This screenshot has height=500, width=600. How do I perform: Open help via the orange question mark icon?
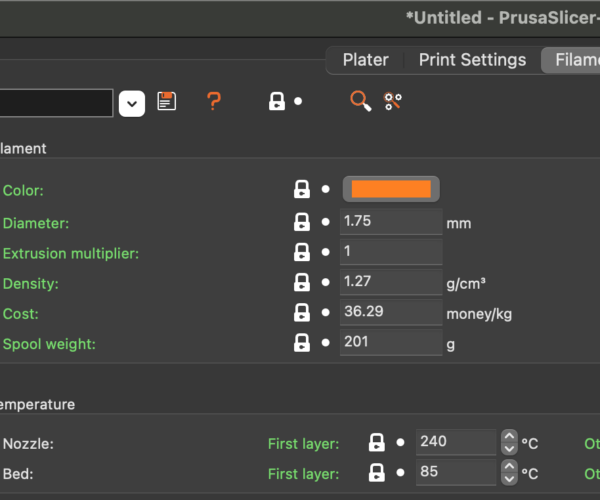(x=213, y=101)
